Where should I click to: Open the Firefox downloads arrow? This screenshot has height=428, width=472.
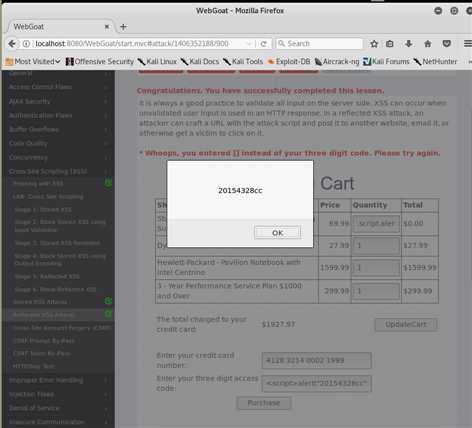coord(409,44)
